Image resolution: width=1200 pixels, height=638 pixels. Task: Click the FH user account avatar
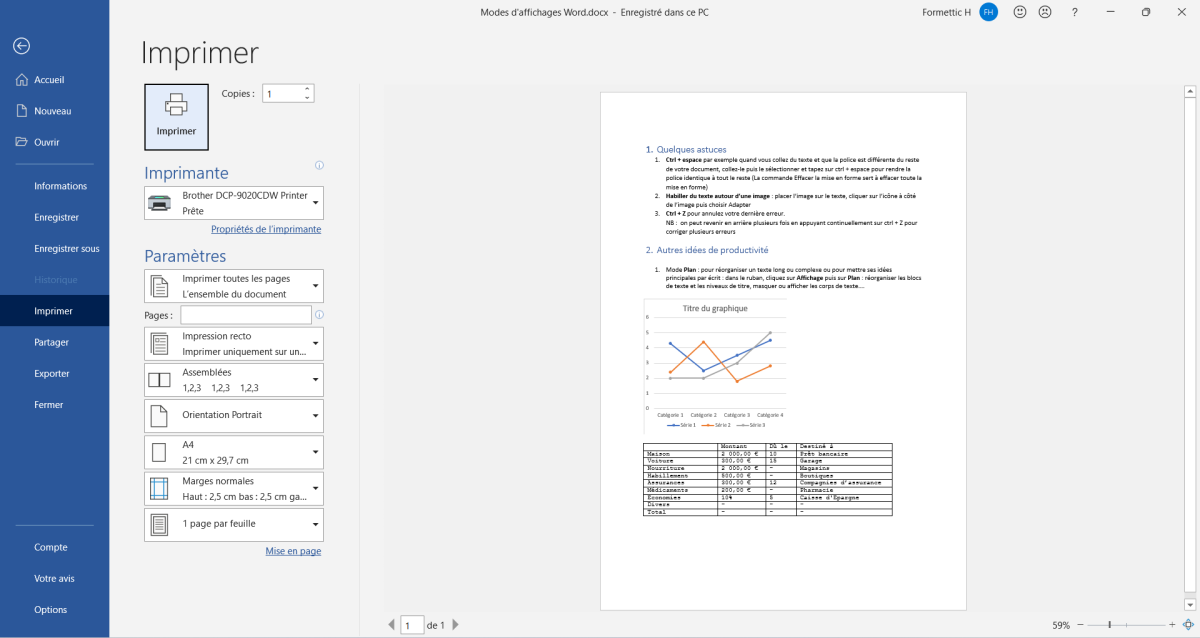[x=988, y=12]
